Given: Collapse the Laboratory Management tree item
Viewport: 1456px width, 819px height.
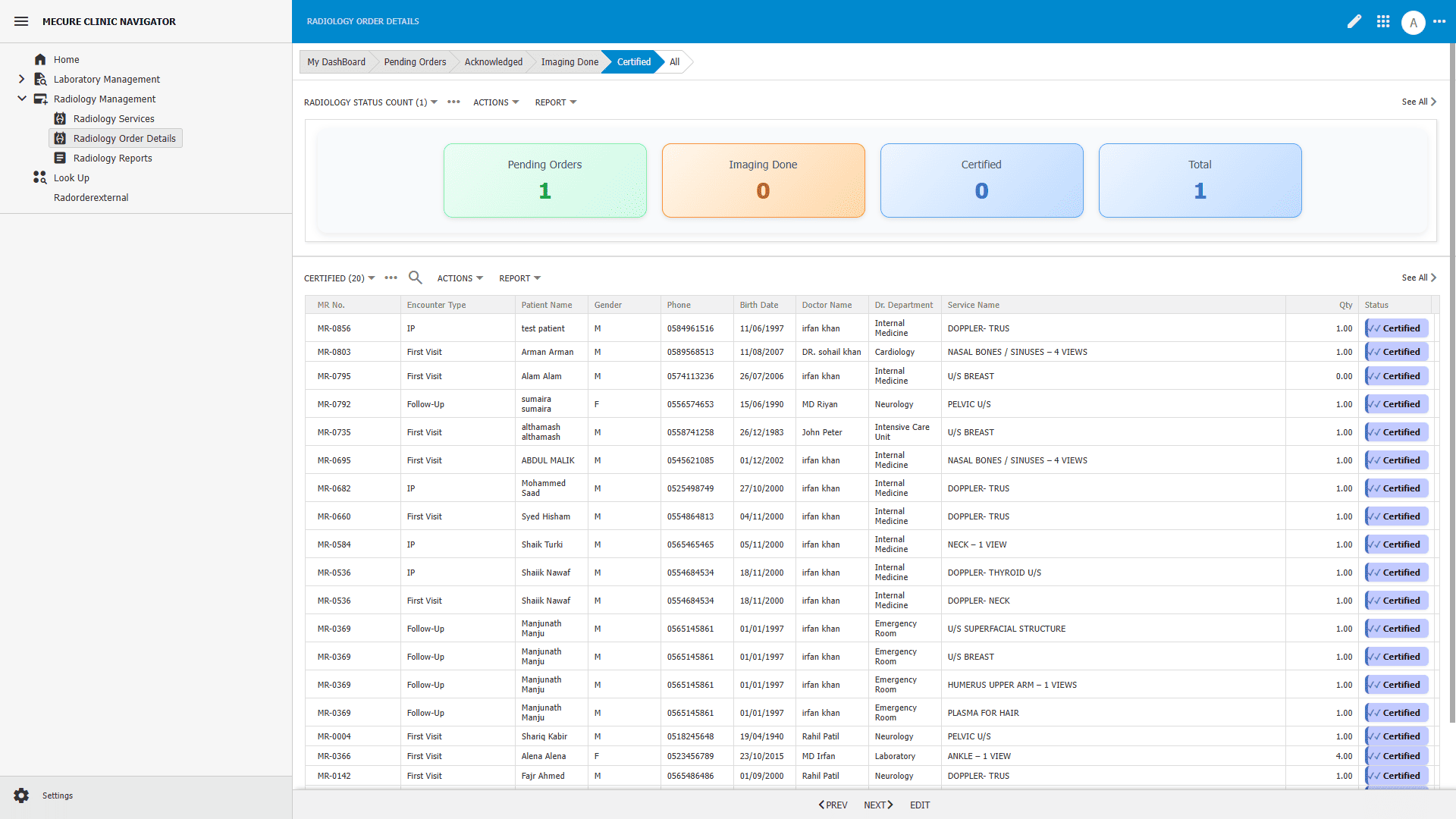Looking at the screenshot, I should click(x=22, y=79).
